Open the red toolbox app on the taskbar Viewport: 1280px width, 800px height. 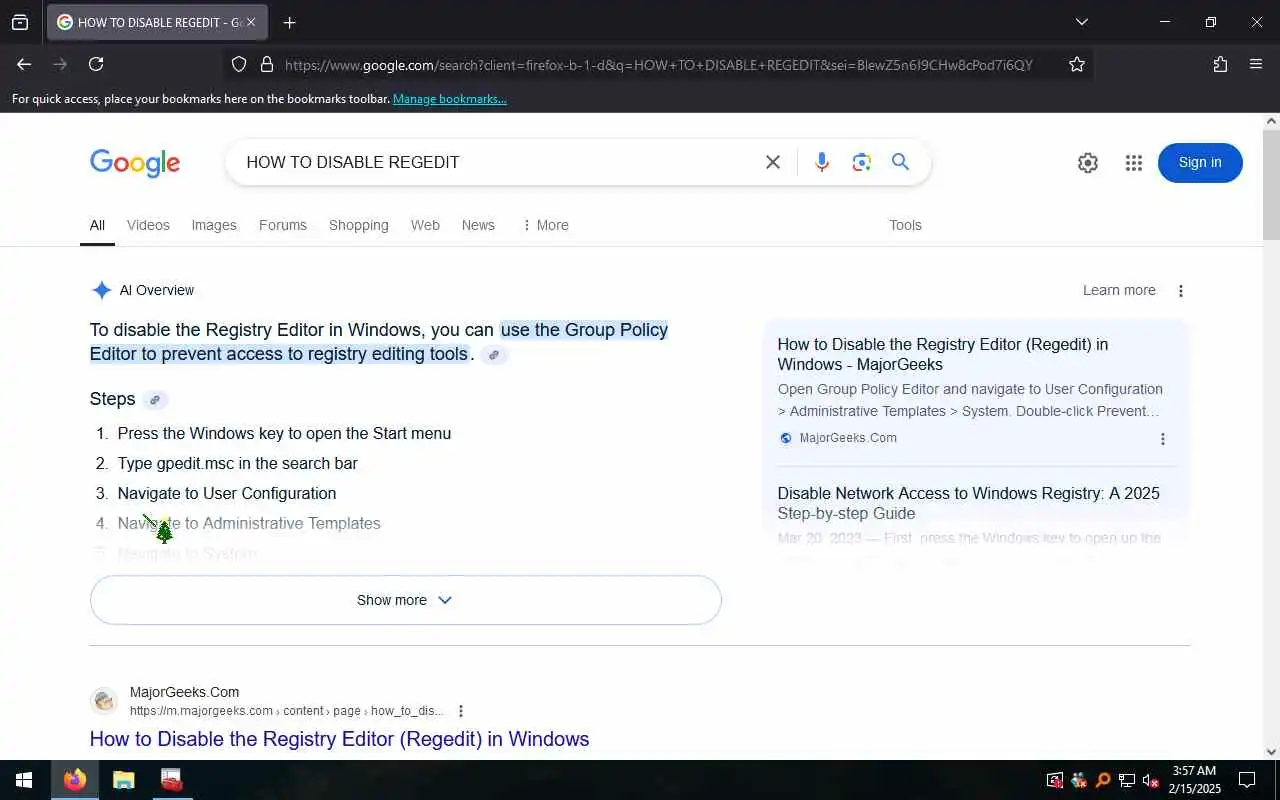[172, 780]
